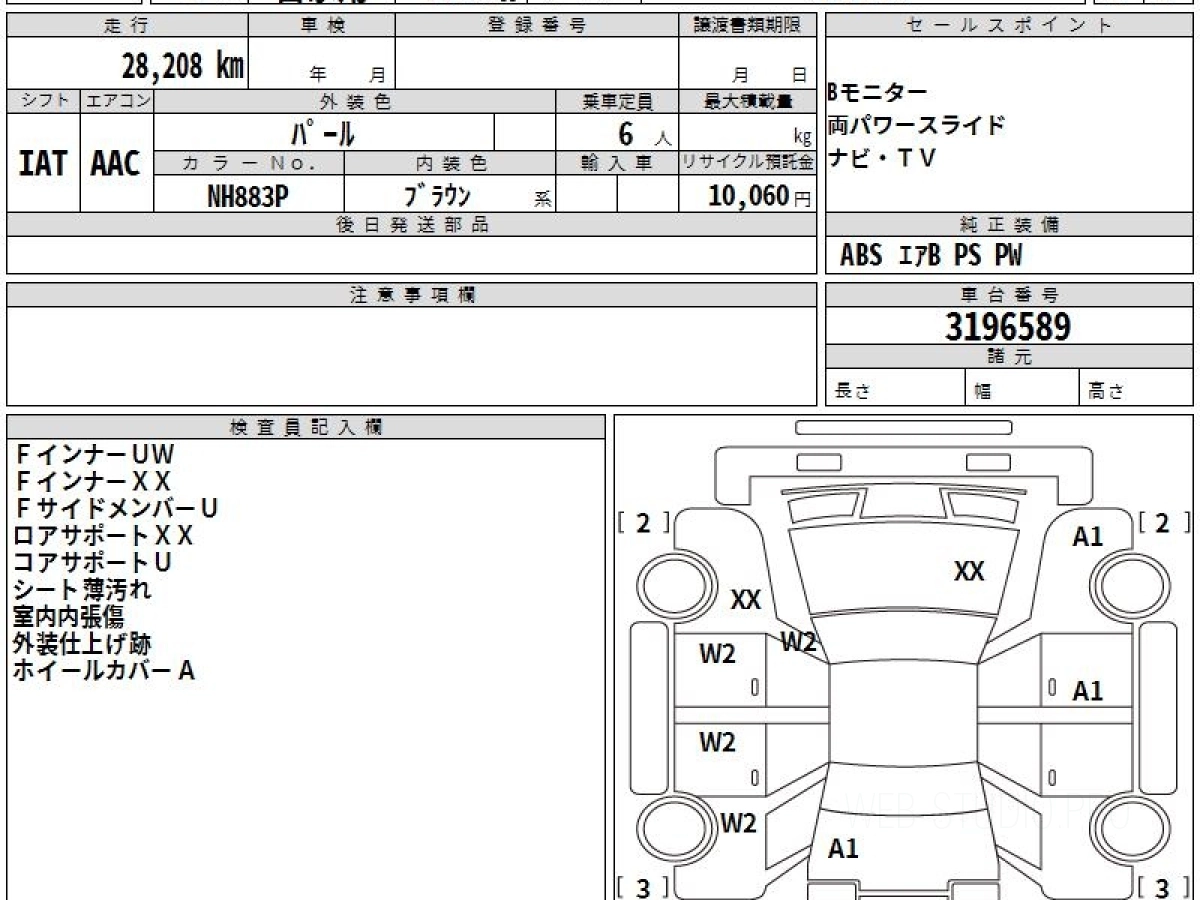Click the 内装色 header
This screenshot has height=900, width=1200.
pyautogui.click(x=450, y=163)
